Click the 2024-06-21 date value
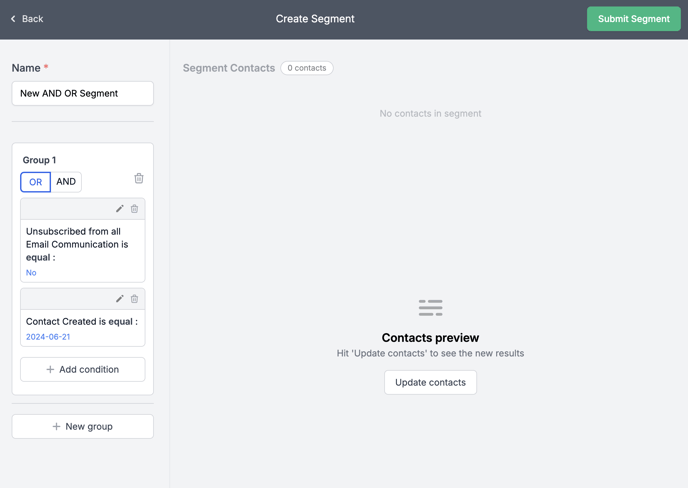This screenshot has width=688, height=488. coord(48,337)
